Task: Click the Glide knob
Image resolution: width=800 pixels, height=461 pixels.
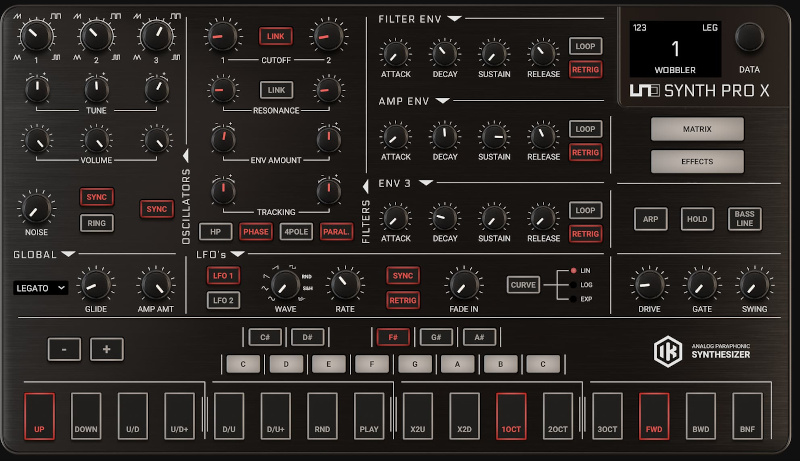Action: click(x=95, y=285)
